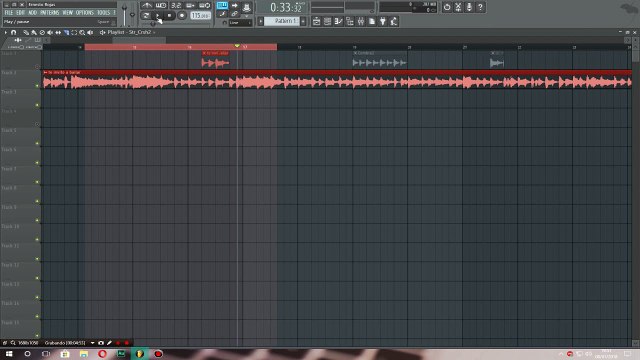Screen dimensions: 640x360
Task: Click the add pattern plus button
Action: (x=303, y=21)
